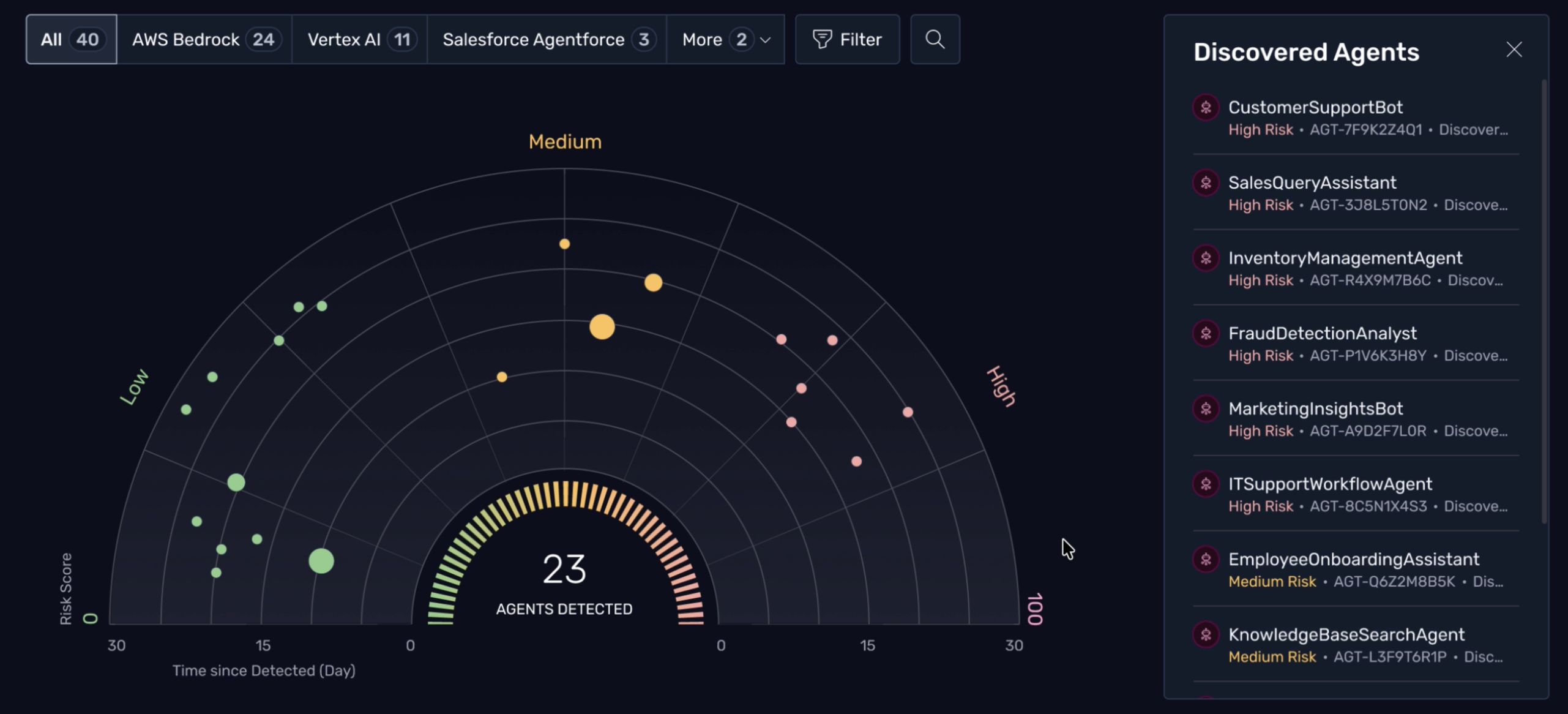The width and height of the screenshot is (1568, 714).
Task: Click the SalesQueryAssistant agent icon
Action: pos(1206,183)
